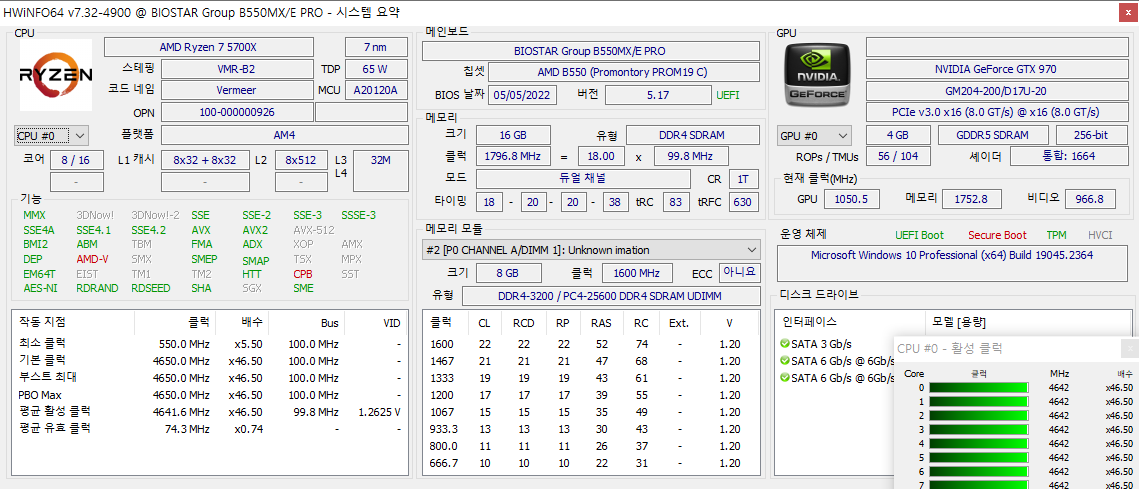Click the GDDR5 SDRAM memory type field

[993, 136]
